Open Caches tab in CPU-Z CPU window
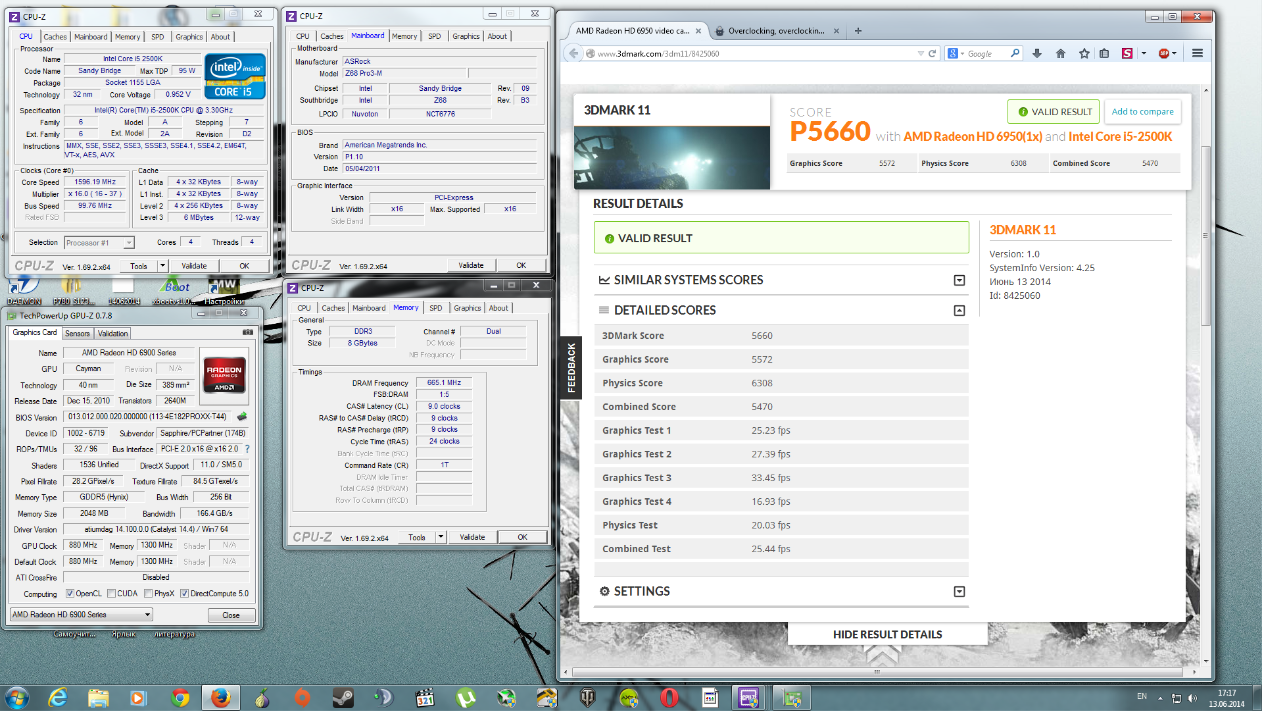 pyautogui.click(x=55, y=37)
